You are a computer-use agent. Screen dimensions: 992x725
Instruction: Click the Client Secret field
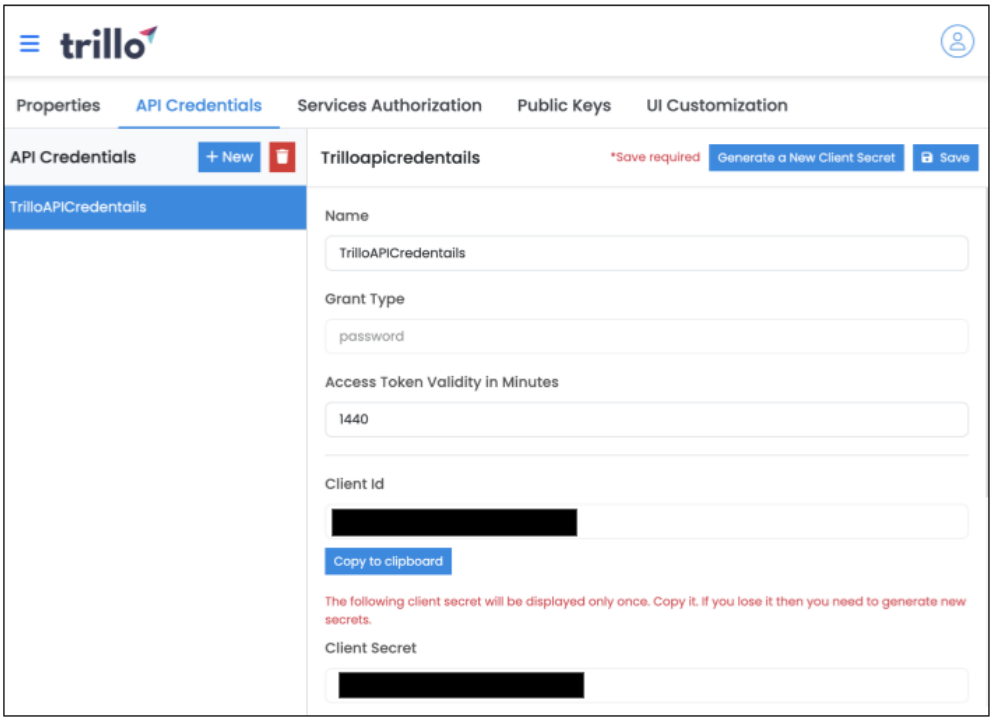(x=646, y=685)
